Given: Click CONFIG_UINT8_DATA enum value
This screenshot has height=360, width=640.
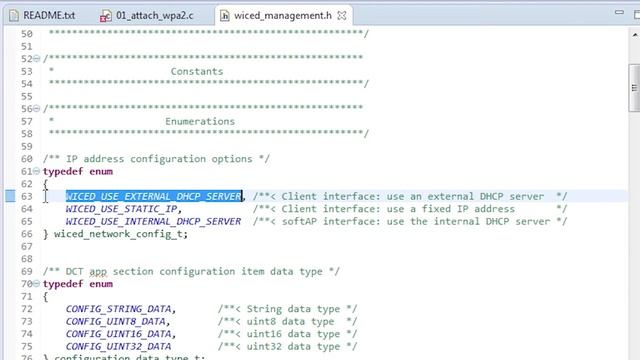Looking at the screenshot, I should (x=116, y=322).
